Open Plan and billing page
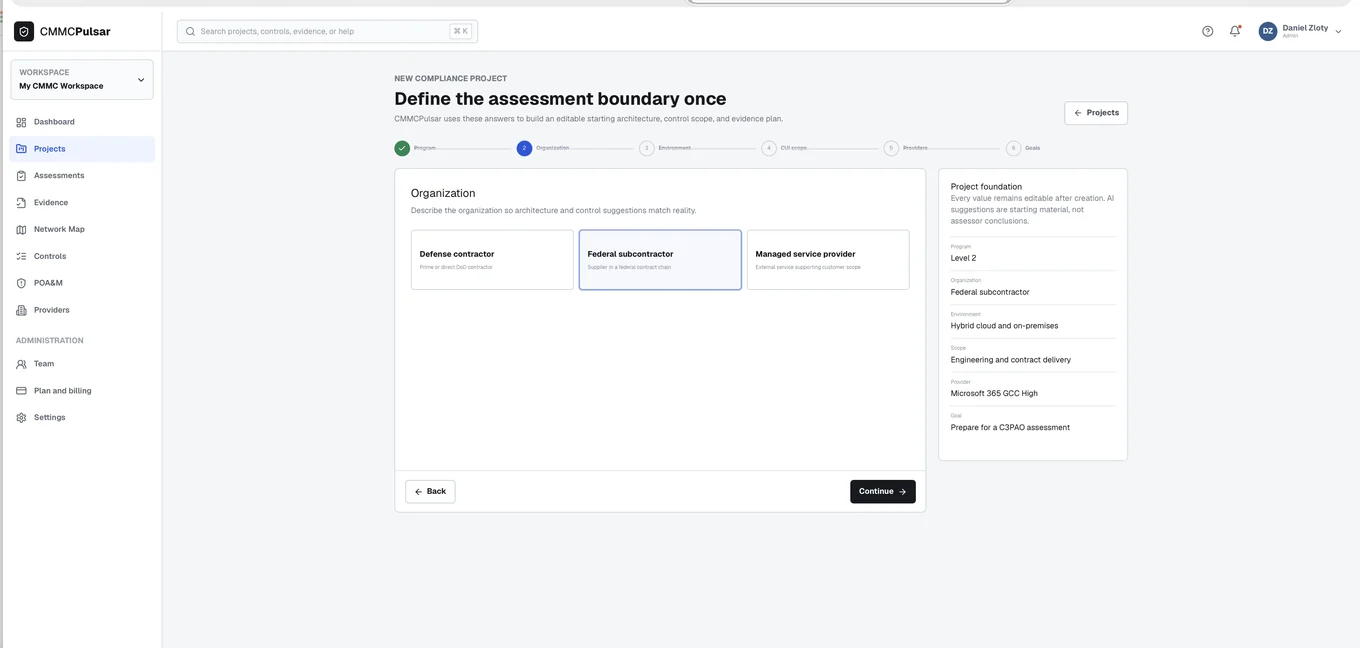The image size is (1360, 648). point(82,391)
